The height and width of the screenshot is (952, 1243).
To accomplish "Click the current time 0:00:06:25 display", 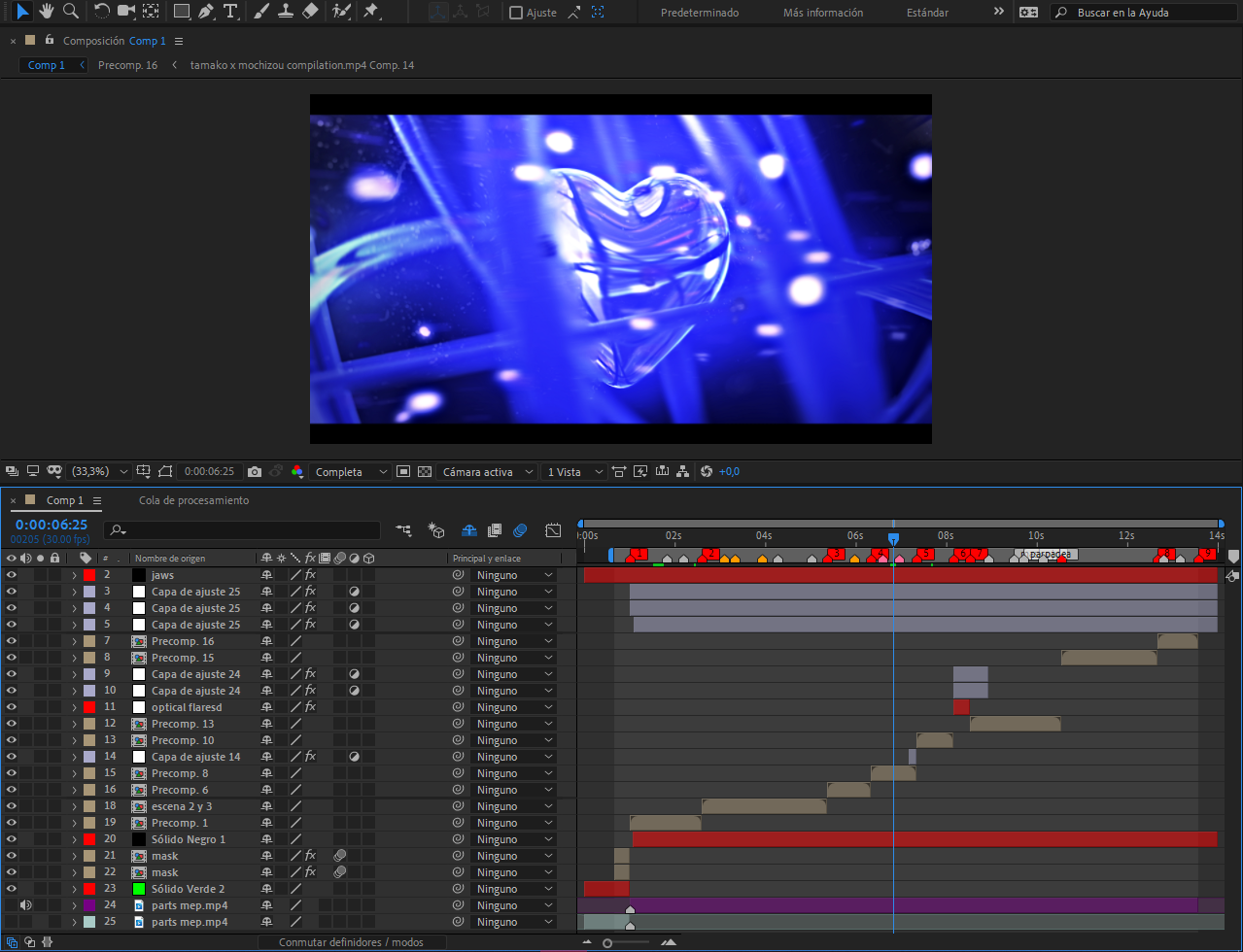I will click(51, 525).
